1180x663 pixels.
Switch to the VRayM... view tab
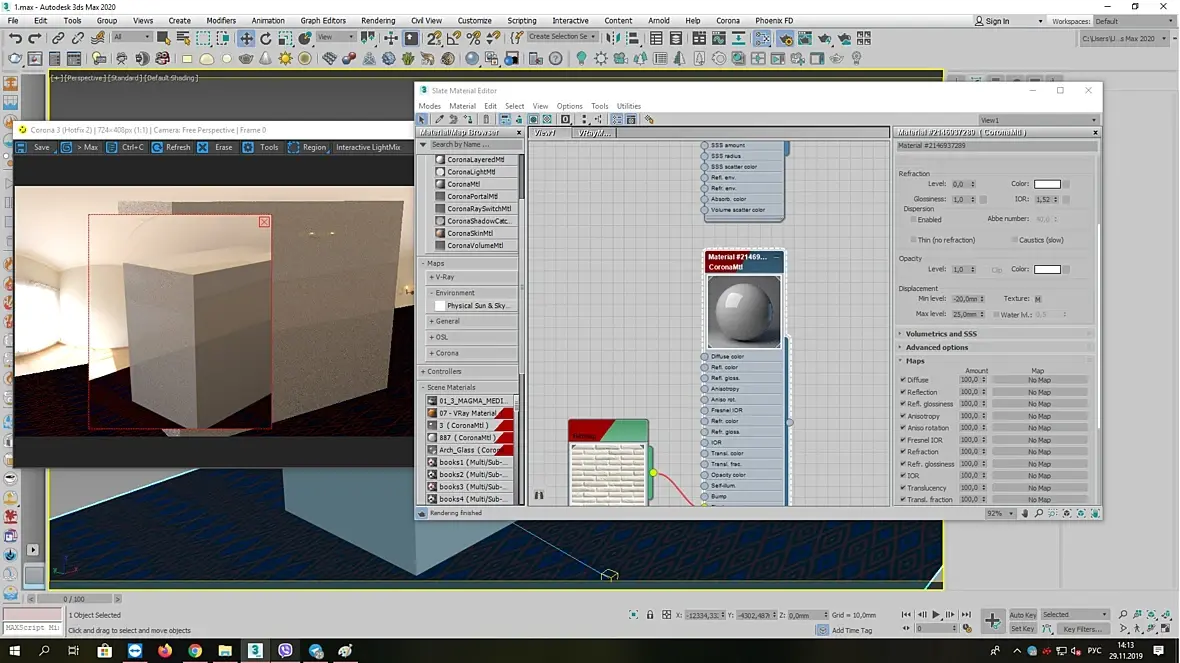tap(593, 133)
